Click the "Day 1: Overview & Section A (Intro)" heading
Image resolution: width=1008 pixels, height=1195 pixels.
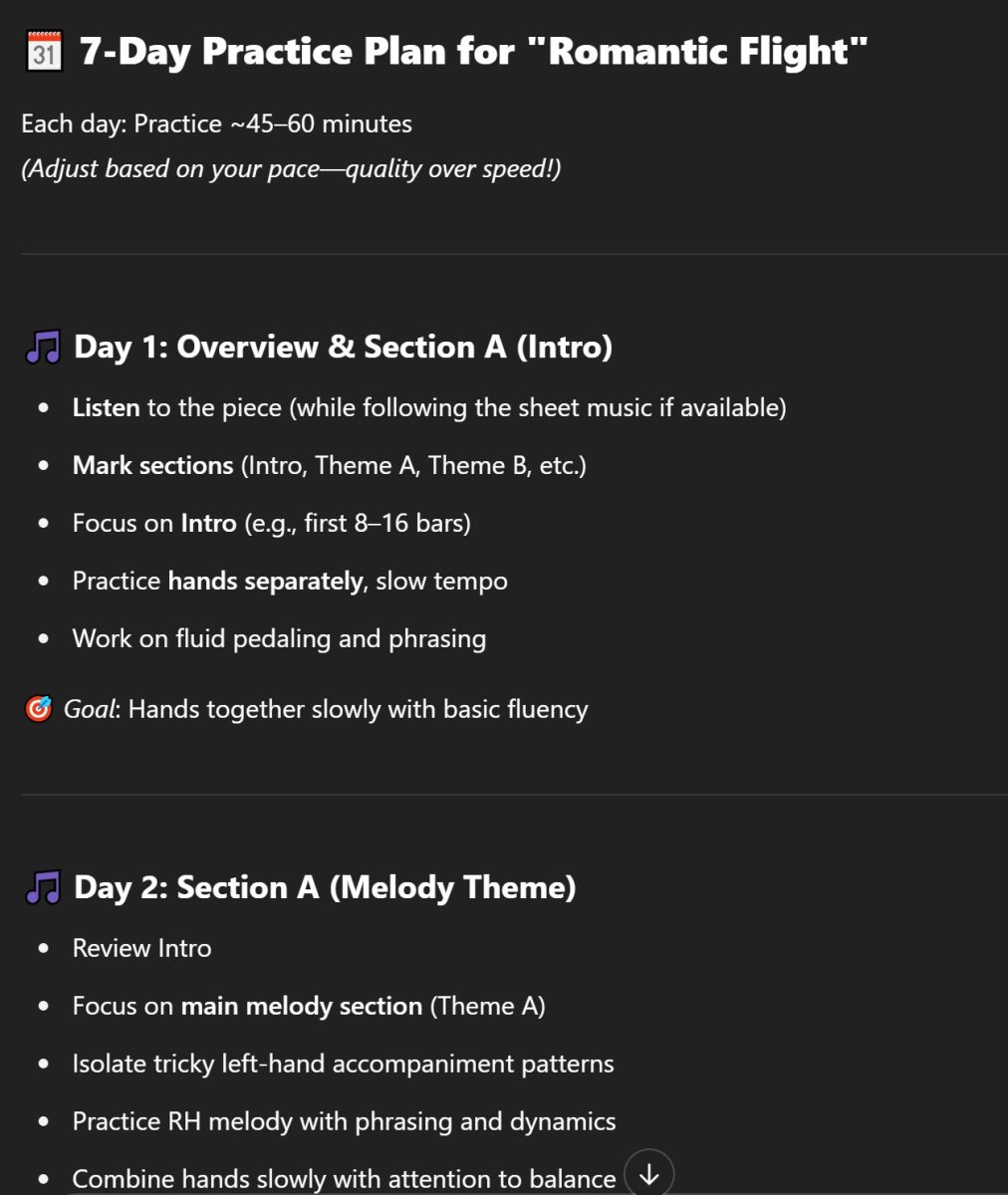pos(344,347)
